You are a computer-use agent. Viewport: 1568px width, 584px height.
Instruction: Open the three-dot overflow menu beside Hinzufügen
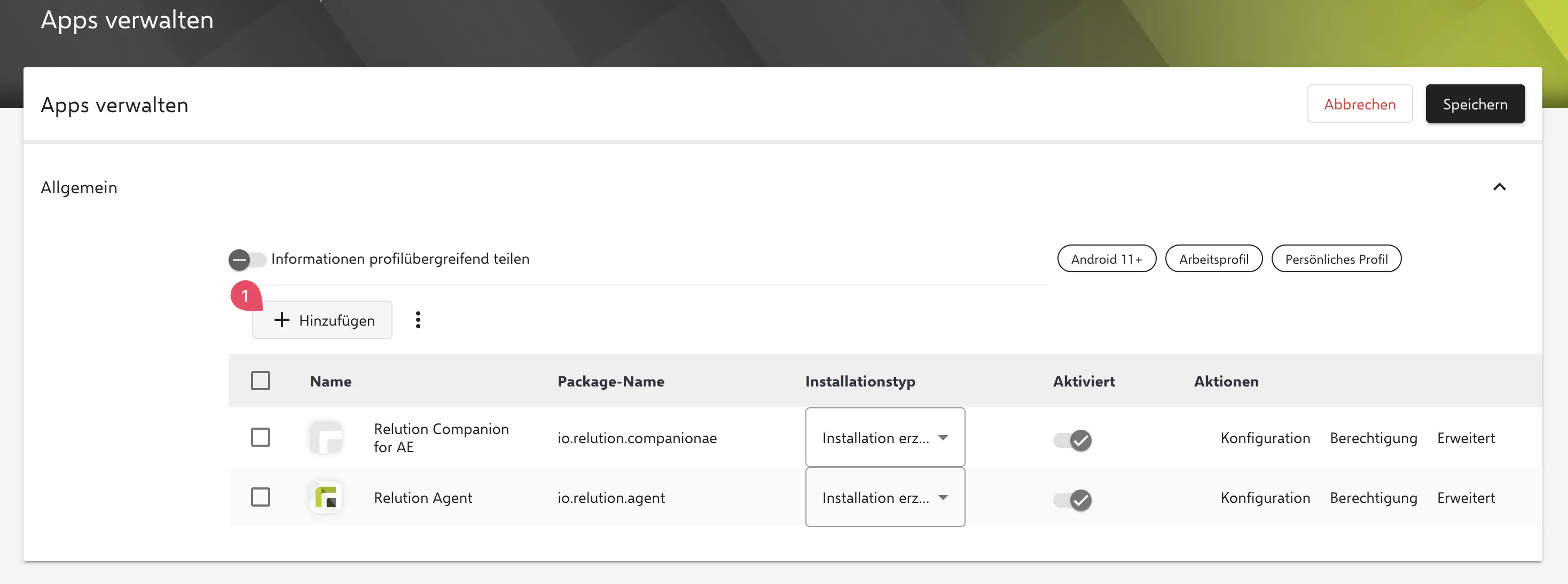pos(418,319)
